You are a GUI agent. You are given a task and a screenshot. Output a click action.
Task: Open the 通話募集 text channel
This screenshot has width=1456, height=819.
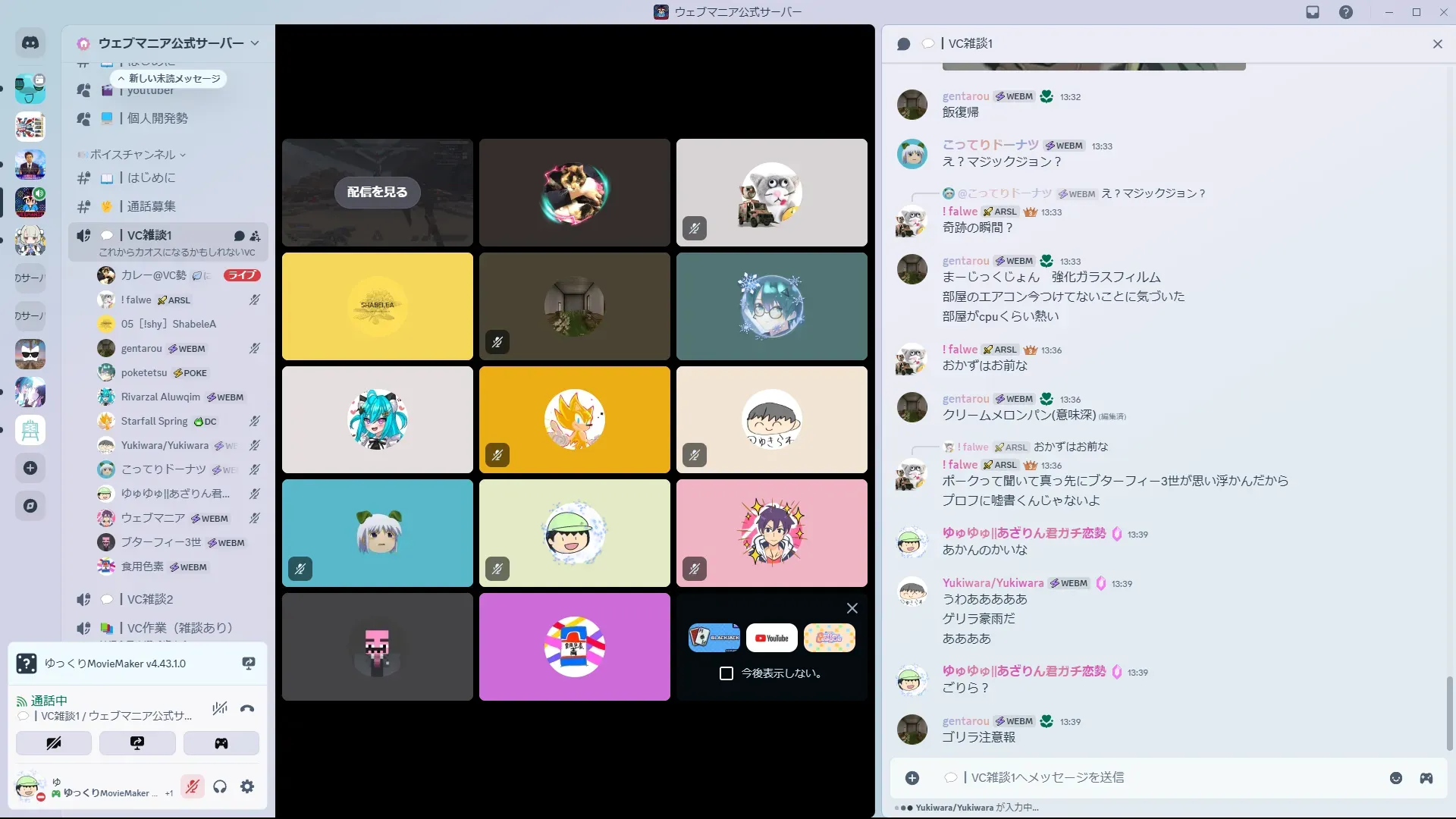[x=151, y=206]
